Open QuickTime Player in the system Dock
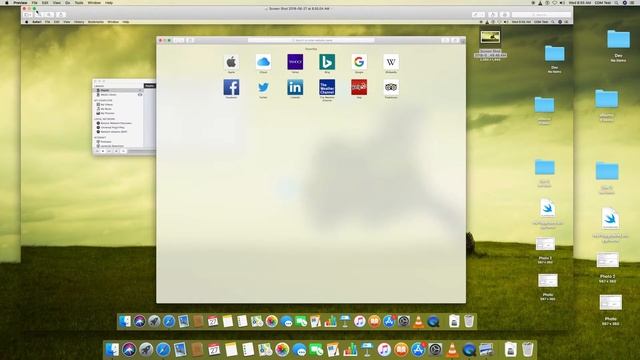 469,350
